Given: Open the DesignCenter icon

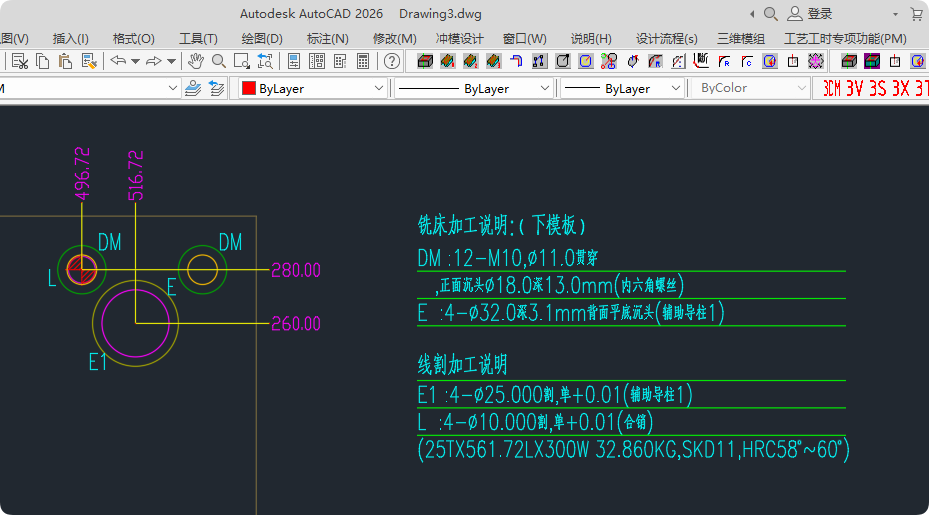Looking at the screenshot, I should pos(317,61).
